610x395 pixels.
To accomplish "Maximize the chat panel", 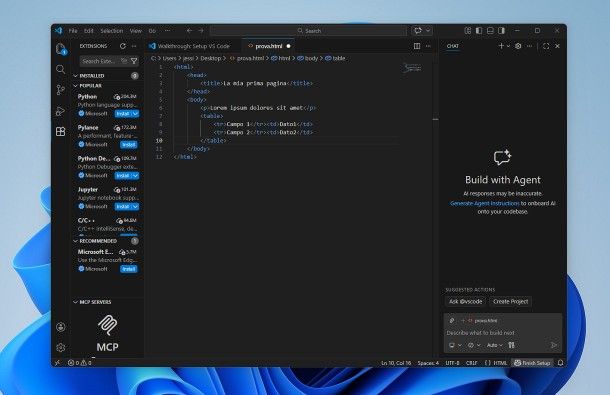I will coord(546,46).
